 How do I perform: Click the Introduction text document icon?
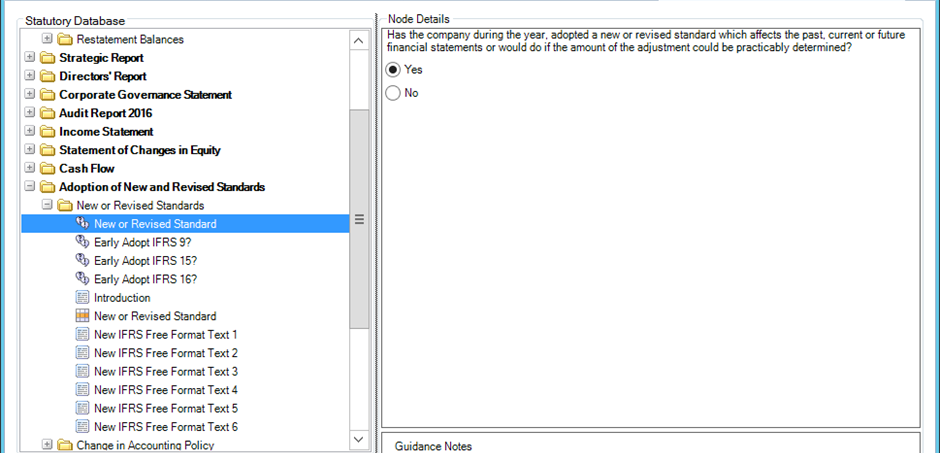point(82,298)
